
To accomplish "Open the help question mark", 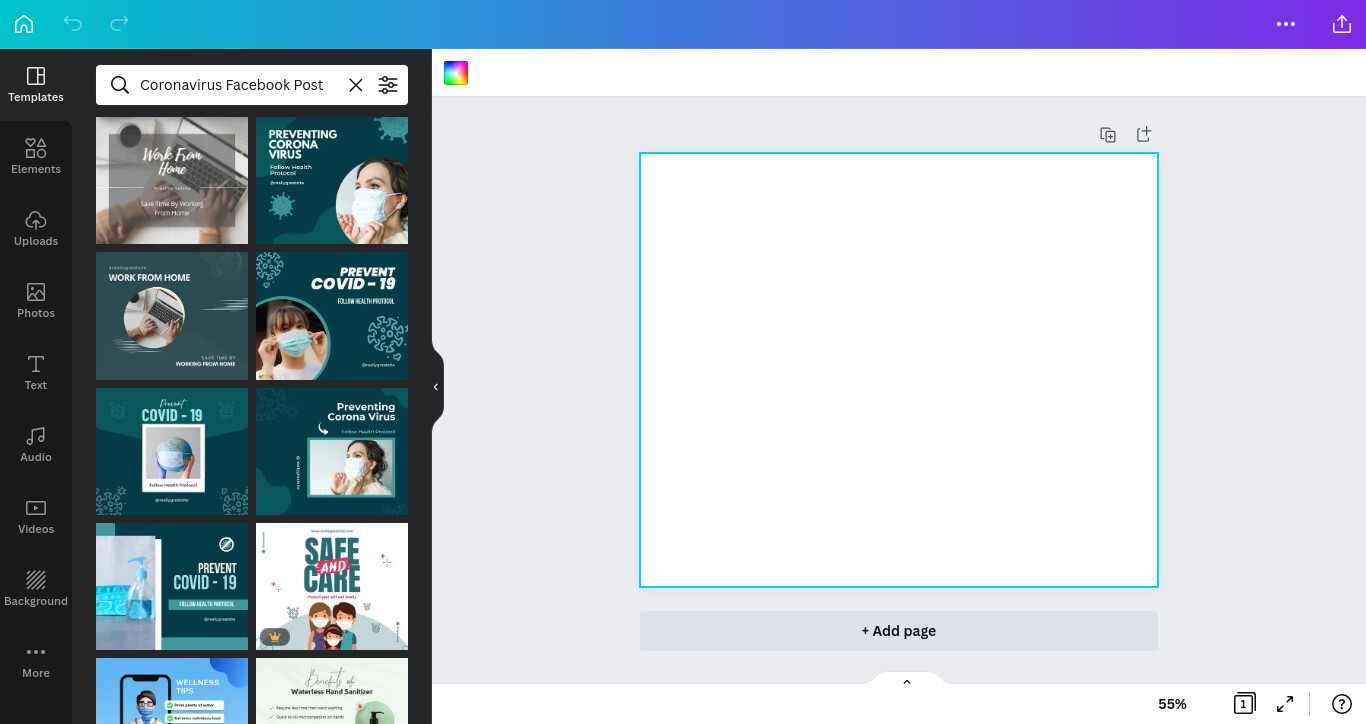I will coord(1342,704).
